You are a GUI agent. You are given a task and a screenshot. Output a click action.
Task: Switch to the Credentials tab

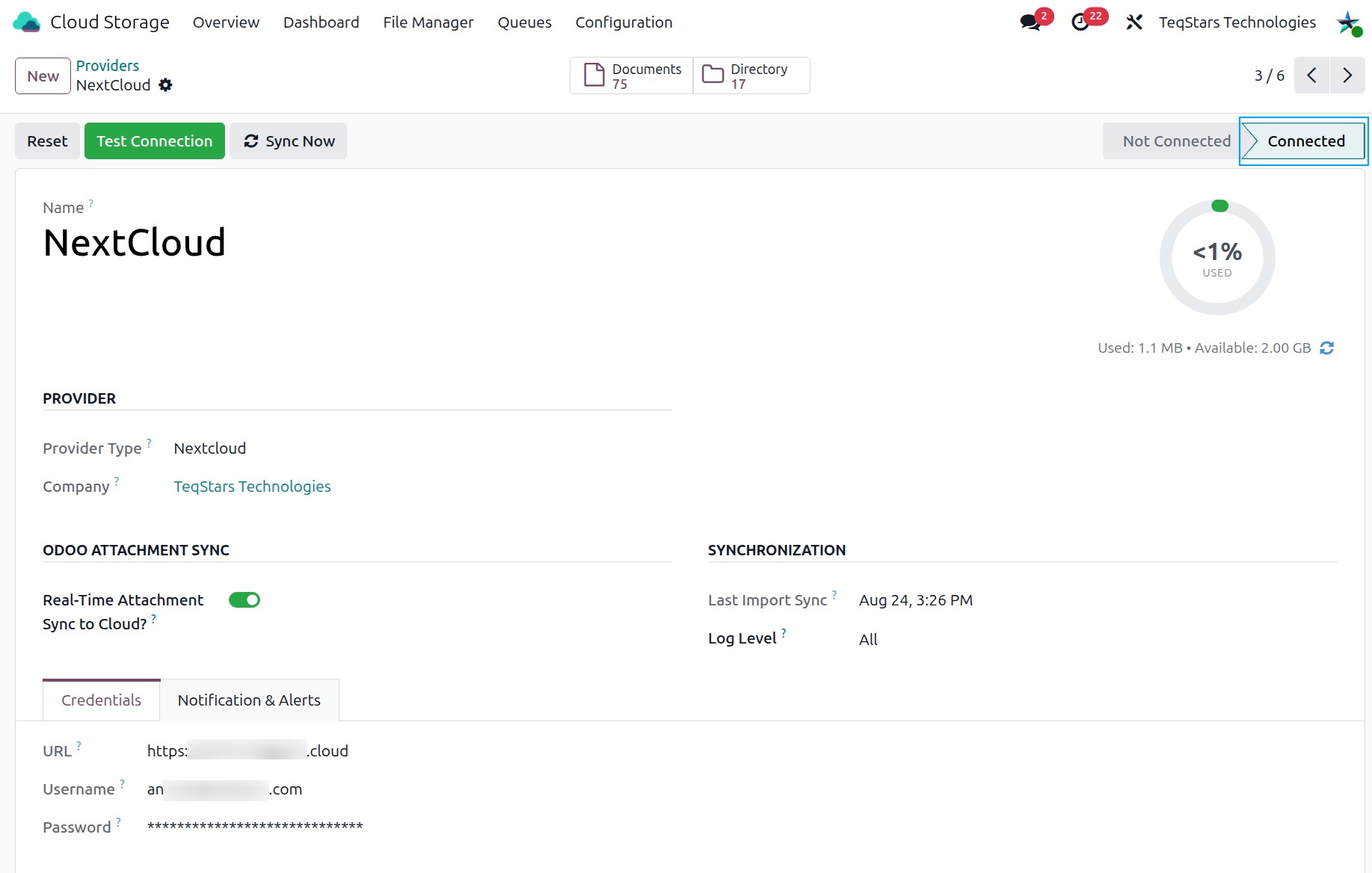(101, 700)
